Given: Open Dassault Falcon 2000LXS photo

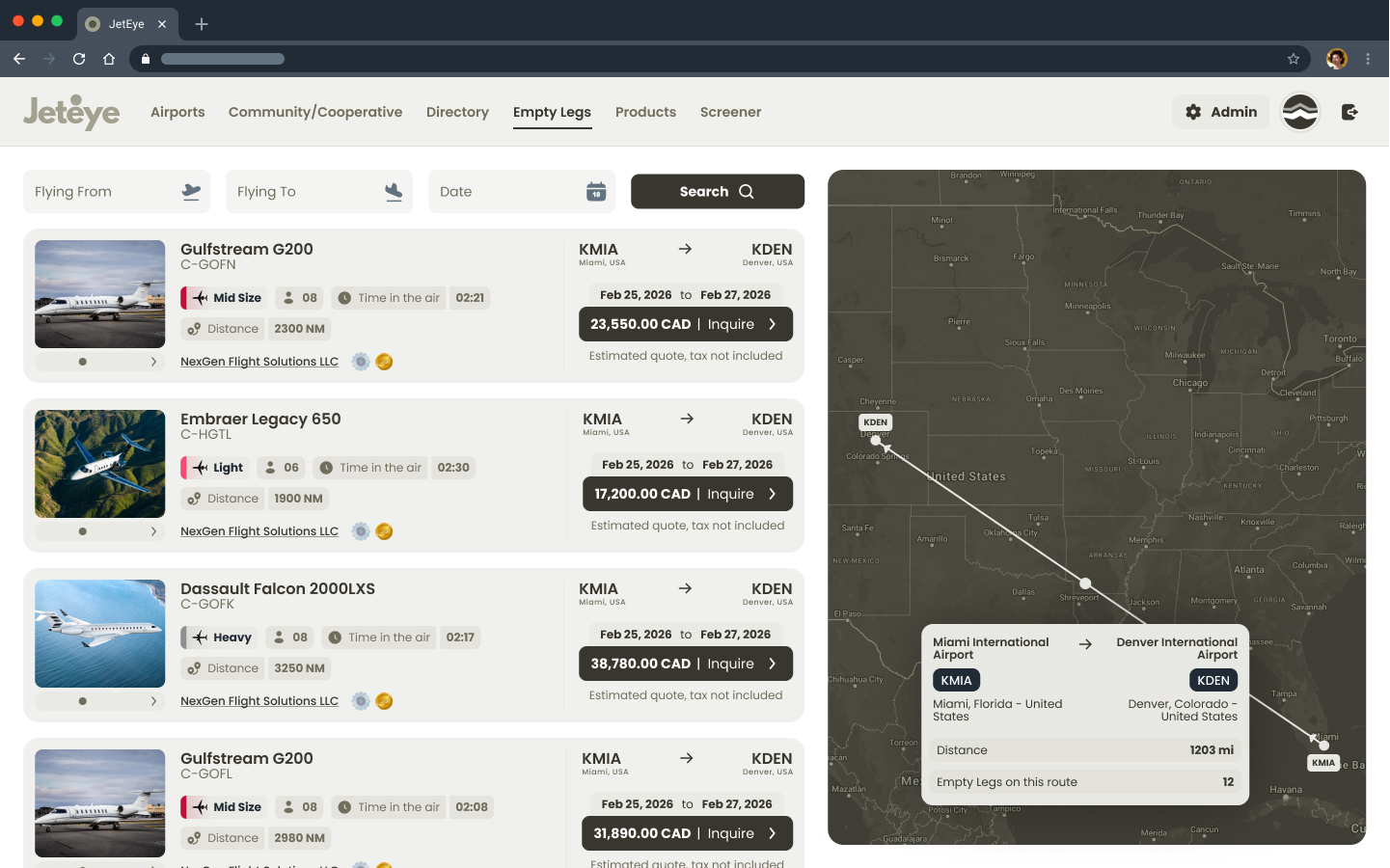Looking at the screenshot, I should pyautogui.click(x=100, y=634).
